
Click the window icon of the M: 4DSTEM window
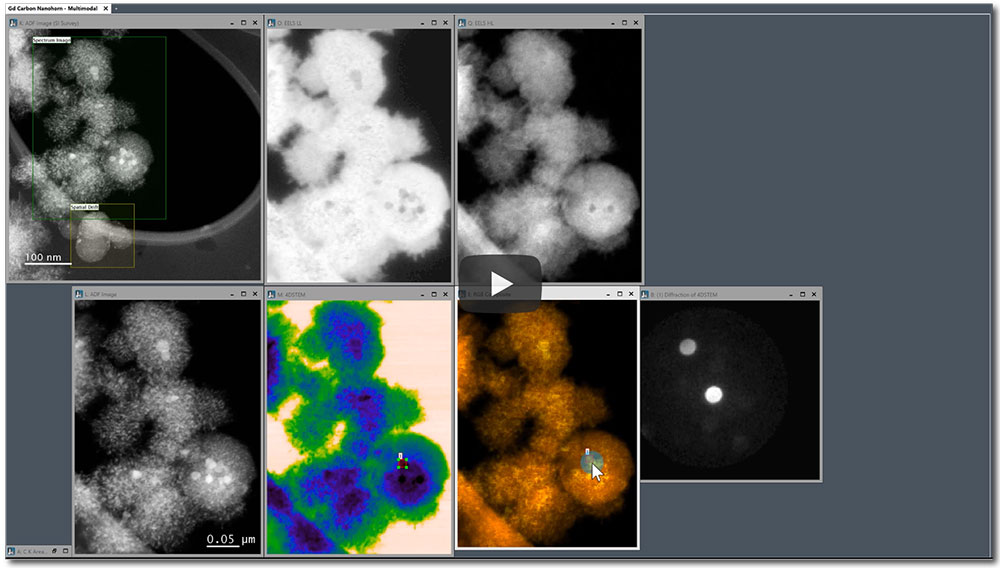click(x=271, y=295)
